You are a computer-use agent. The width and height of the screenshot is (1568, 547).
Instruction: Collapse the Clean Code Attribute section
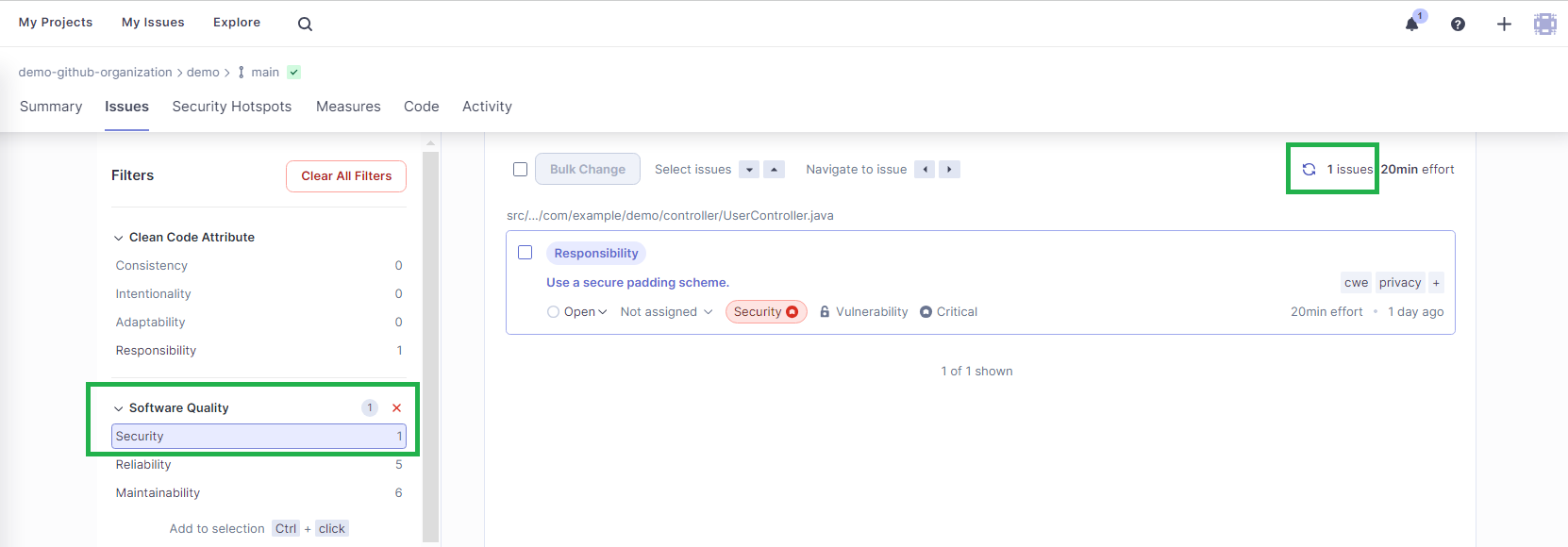point(119,238)
